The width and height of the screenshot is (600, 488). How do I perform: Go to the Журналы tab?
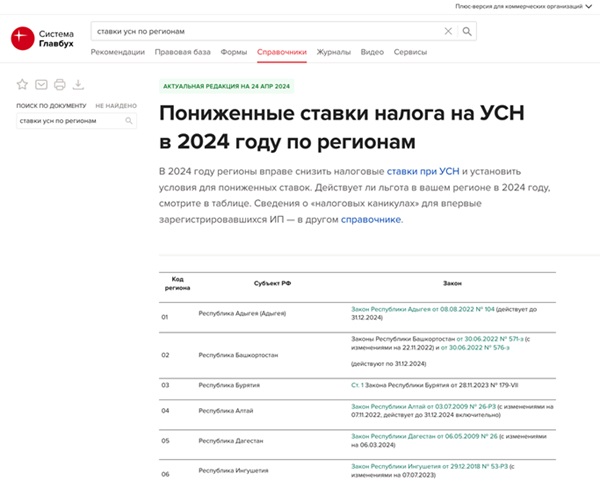[333, 51]
